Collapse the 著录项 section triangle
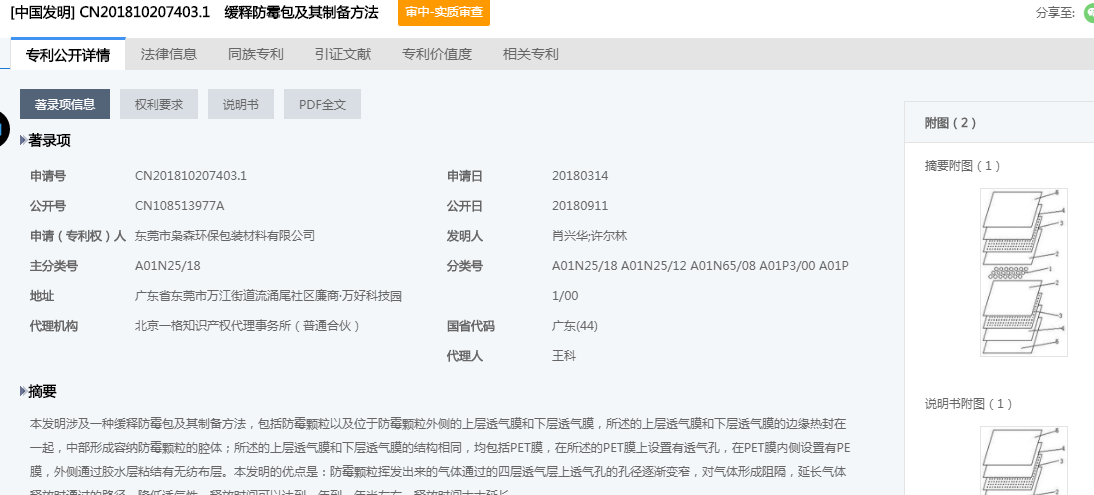The image size is (1094, 495). 23,141
